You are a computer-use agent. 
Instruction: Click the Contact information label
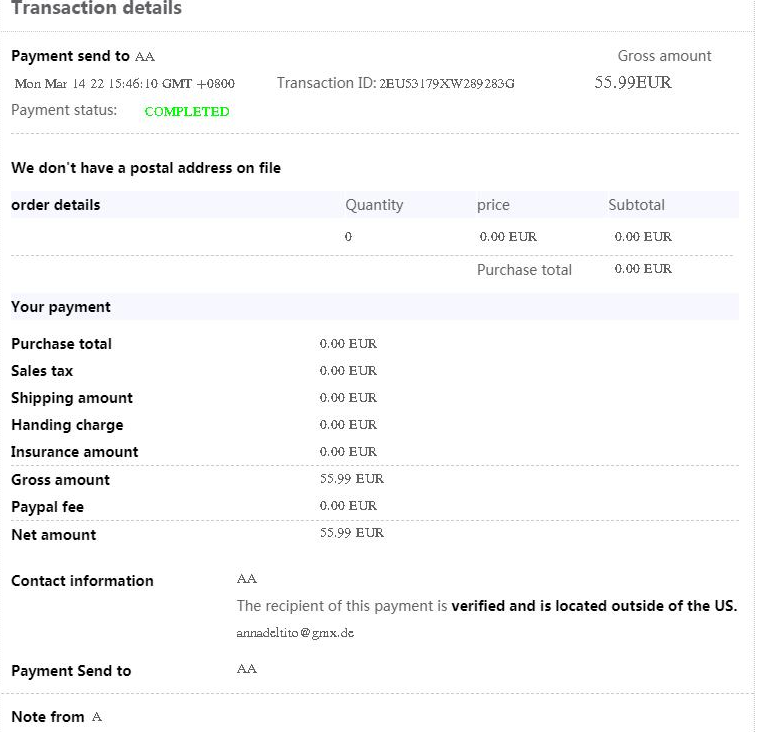point(82,581)
